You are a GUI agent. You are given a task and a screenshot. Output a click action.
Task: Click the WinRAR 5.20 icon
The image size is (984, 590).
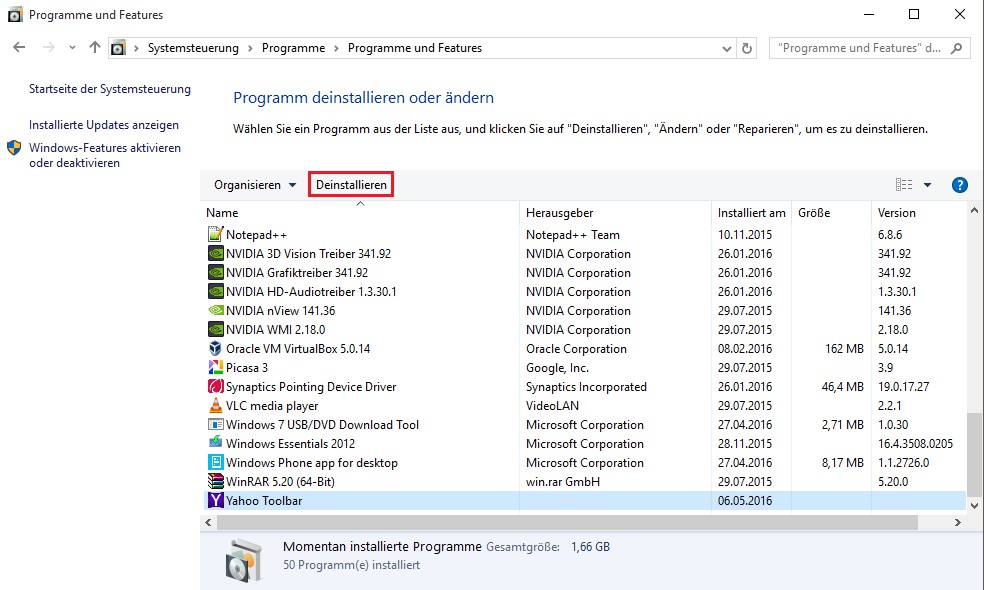click(x=215, y=482)
